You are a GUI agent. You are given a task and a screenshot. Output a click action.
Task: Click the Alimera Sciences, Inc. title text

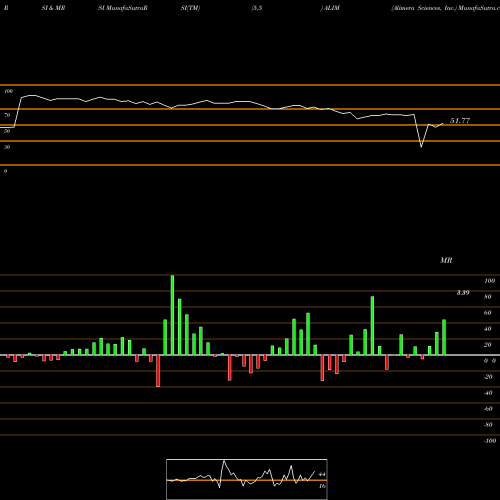click(x=424, y=8)
